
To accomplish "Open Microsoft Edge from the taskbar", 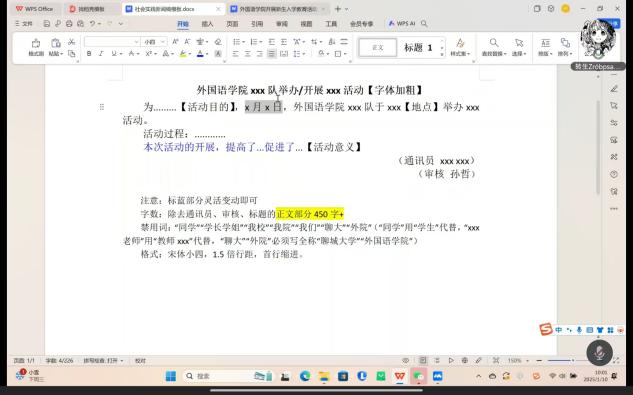I will (x=305, y=376).
